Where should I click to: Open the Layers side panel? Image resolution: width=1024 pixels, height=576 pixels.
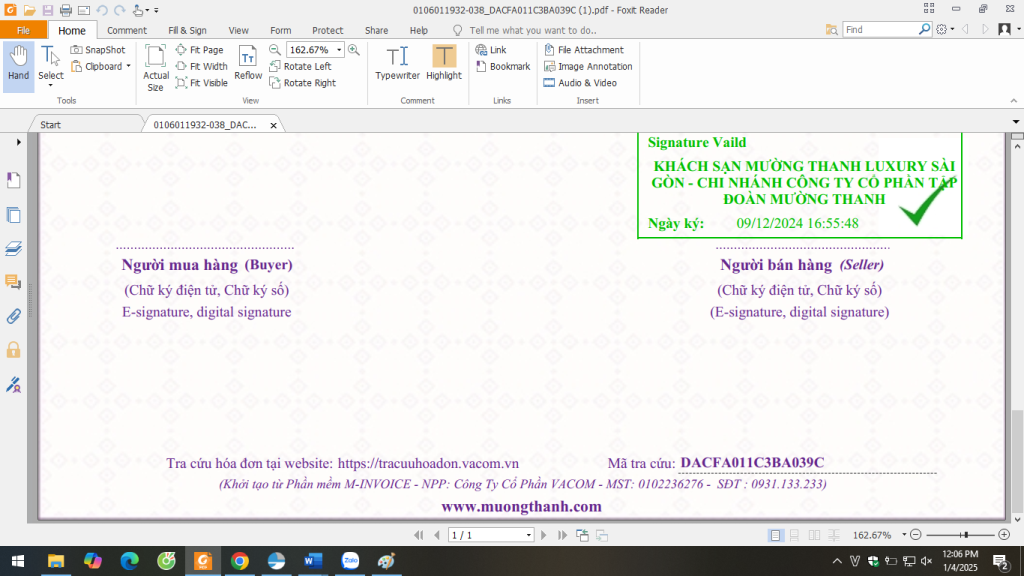tap(14, 248)
